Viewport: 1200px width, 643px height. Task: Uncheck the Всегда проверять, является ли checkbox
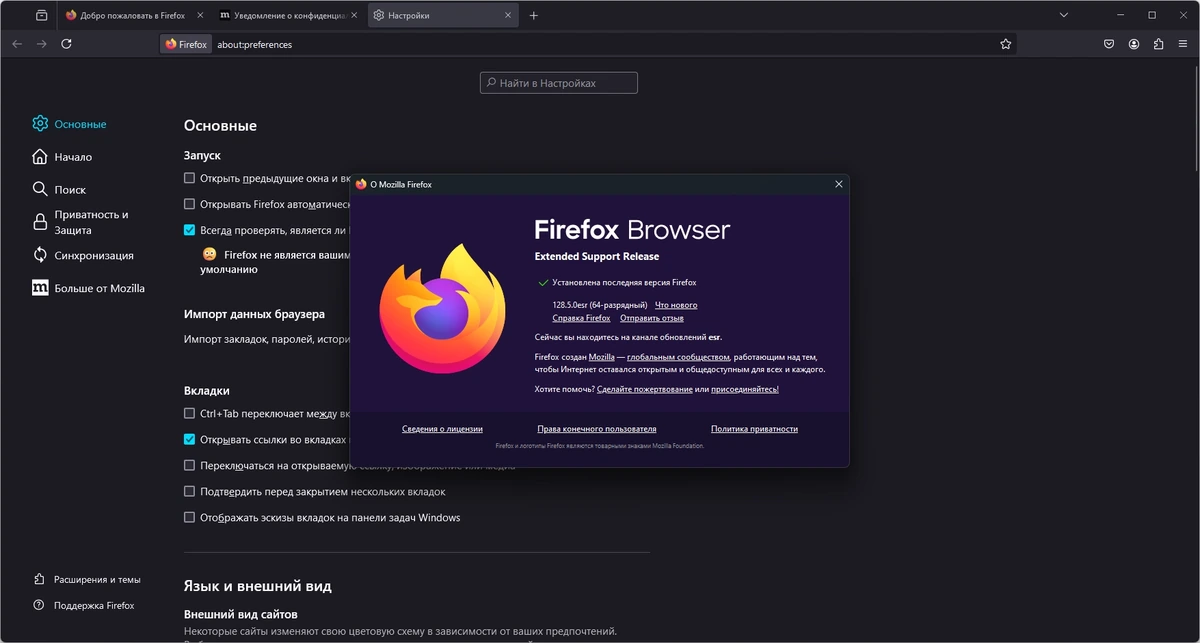pos(190,230)
